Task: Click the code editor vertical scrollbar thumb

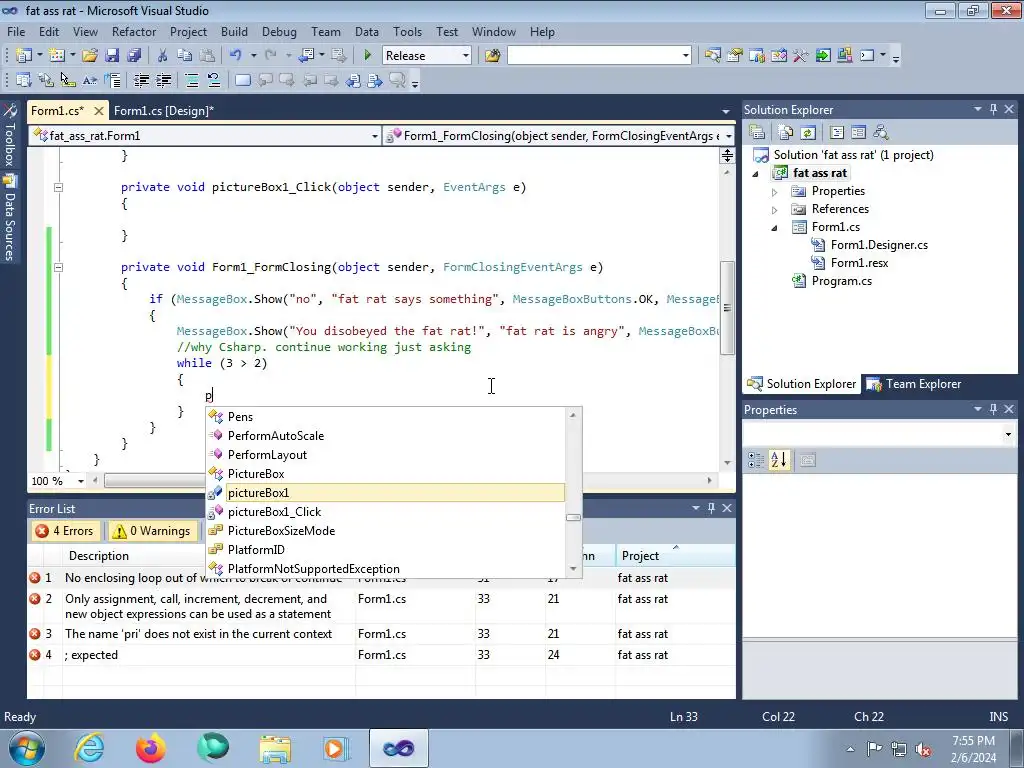Action: coord(727,308)
